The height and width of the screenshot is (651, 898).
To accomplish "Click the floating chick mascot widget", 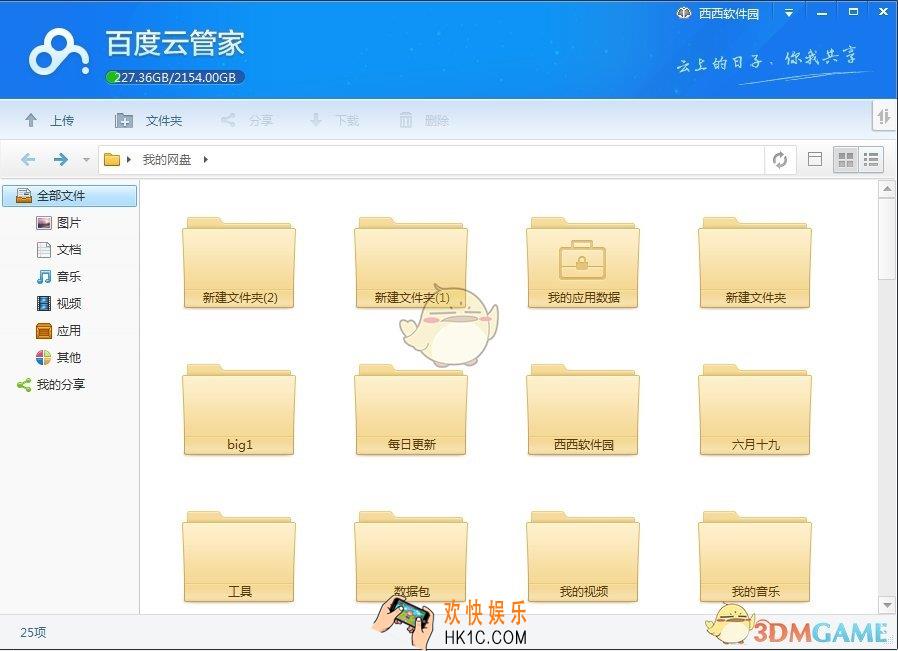I will click(x=448, y=325).
